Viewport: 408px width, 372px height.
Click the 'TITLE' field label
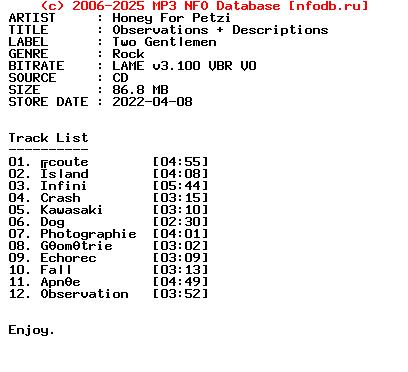point(28,30)
